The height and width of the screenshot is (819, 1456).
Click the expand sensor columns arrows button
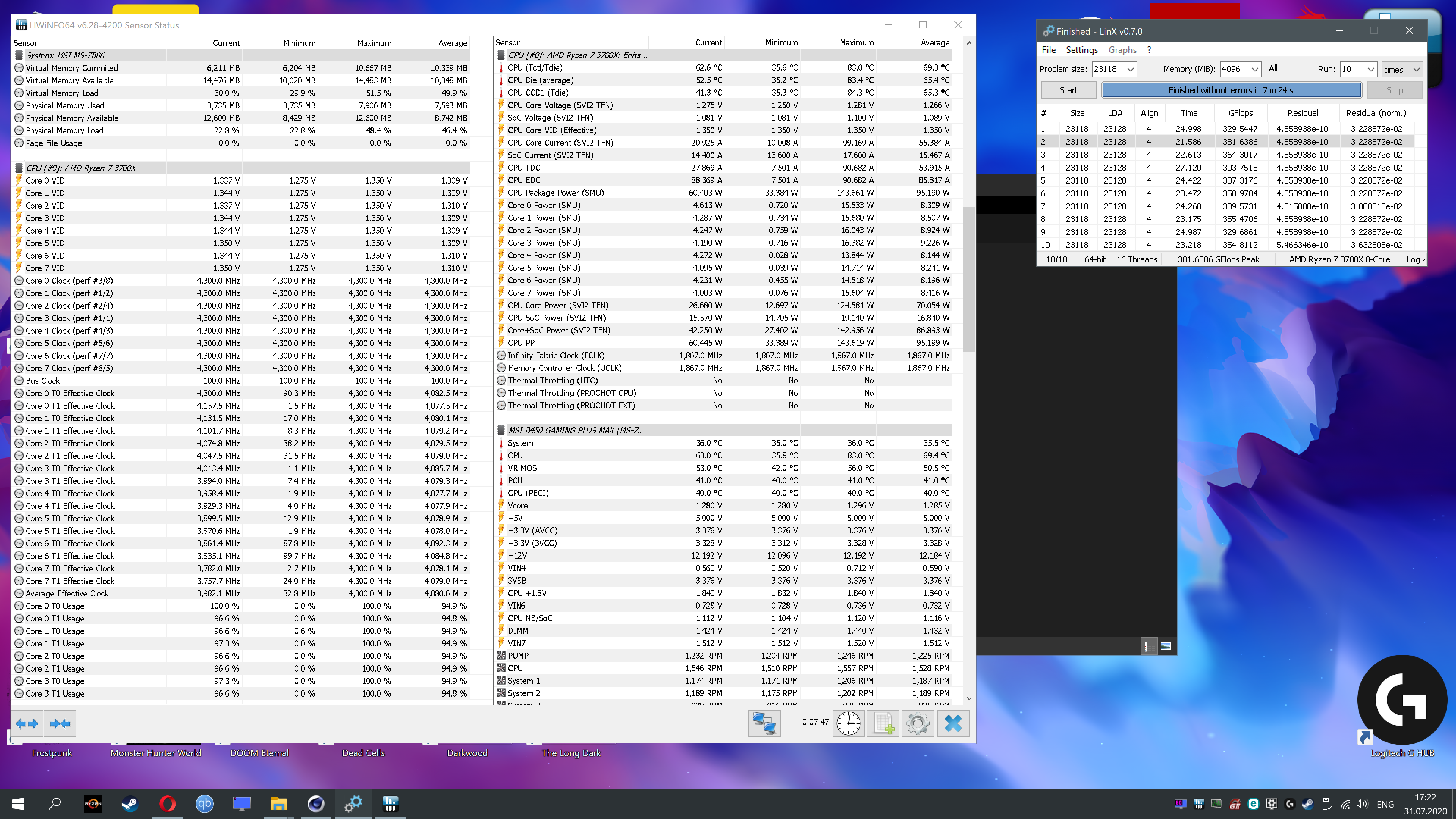(x=27, y=723)
